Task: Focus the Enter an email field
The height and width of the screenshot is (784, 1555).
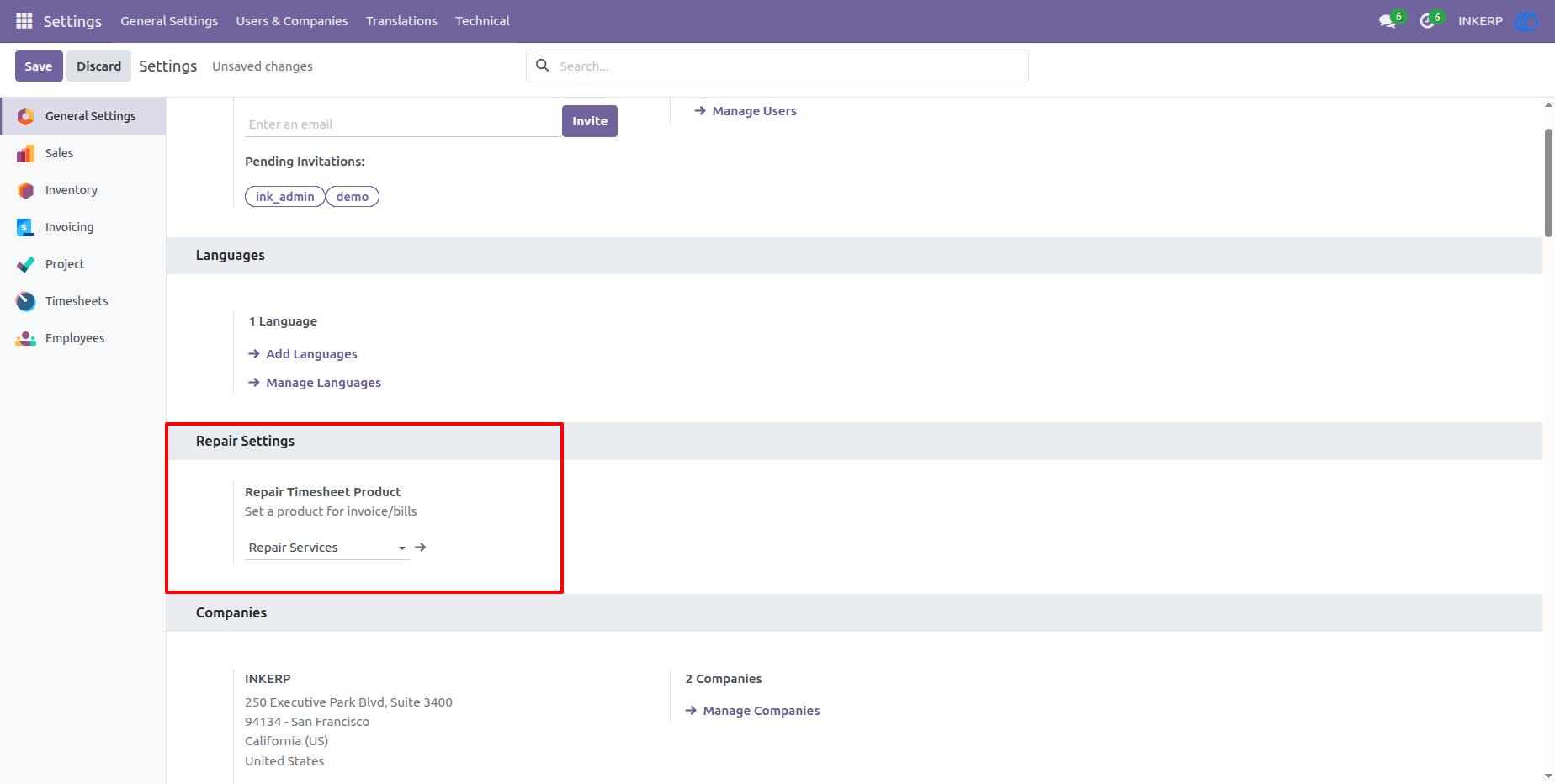Action: (403, 124)
